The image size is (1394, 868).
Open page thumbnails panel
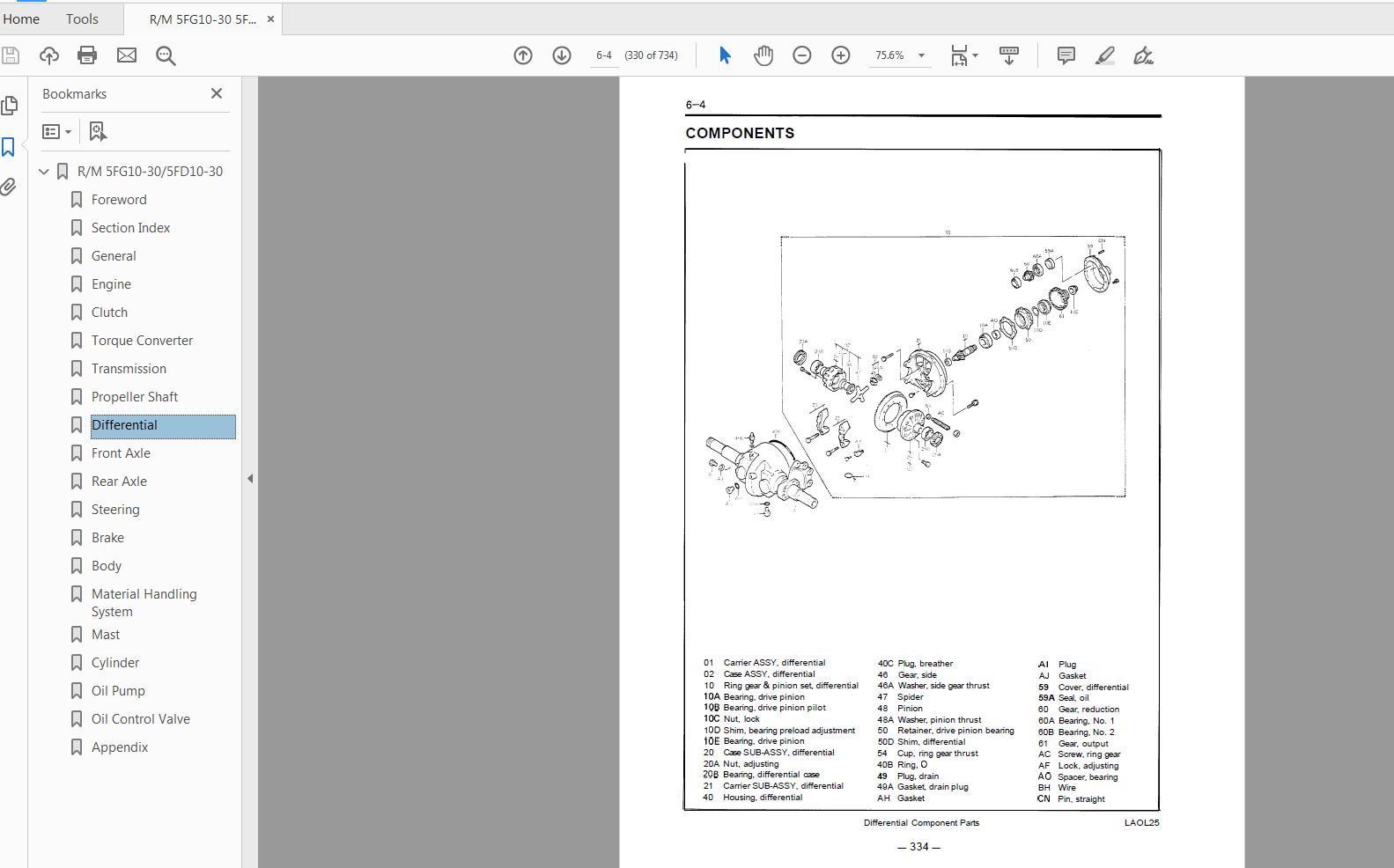click(10, 106)
